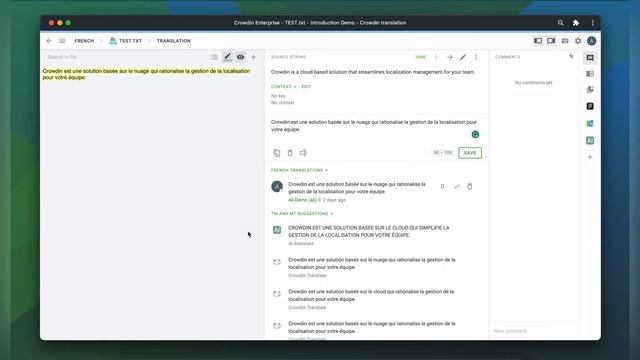This screenshot has width=640, height=360.
Task: Open Ali Demo user link
Action: coord(302,200)
